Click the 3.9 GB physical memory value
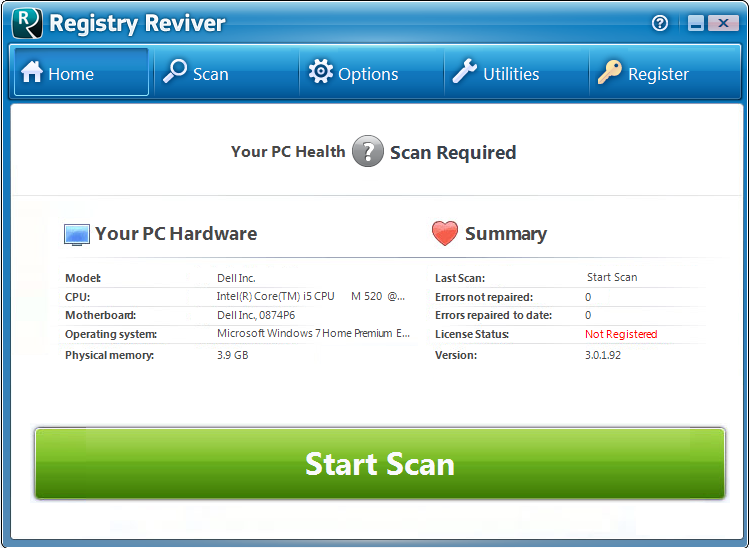The width and height of the screenshot is (749, 548). [232, 355]
